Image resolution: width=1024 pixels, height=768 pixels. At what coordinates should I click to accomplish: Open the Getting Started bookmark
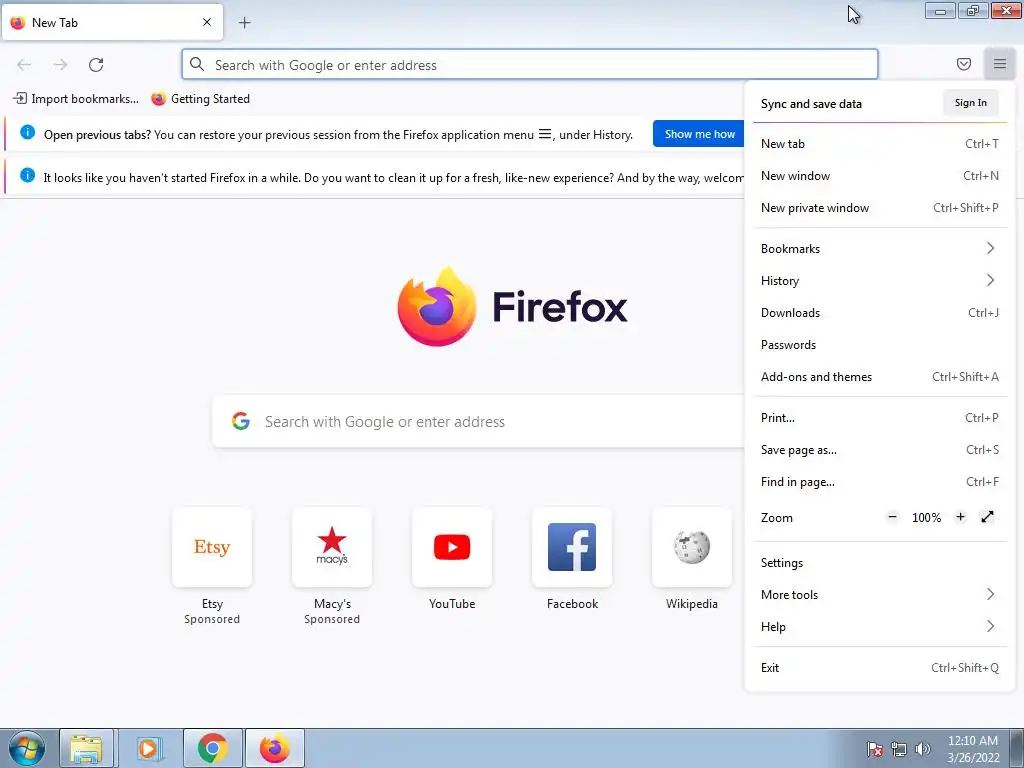point(200,99)
